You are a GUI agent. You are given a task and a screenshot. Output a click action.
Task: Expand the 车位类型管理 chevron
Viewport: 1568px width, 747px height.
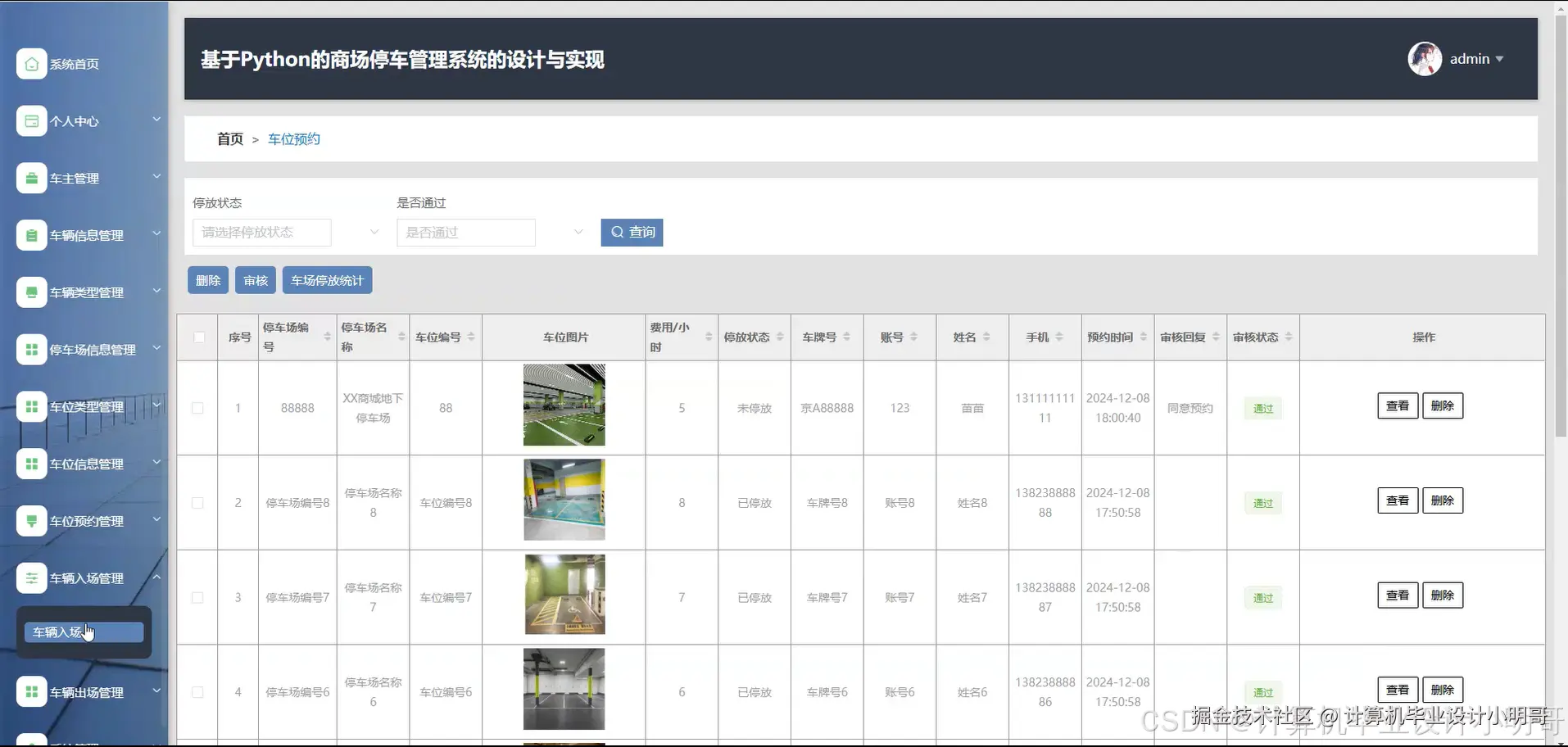coord(156,405)
